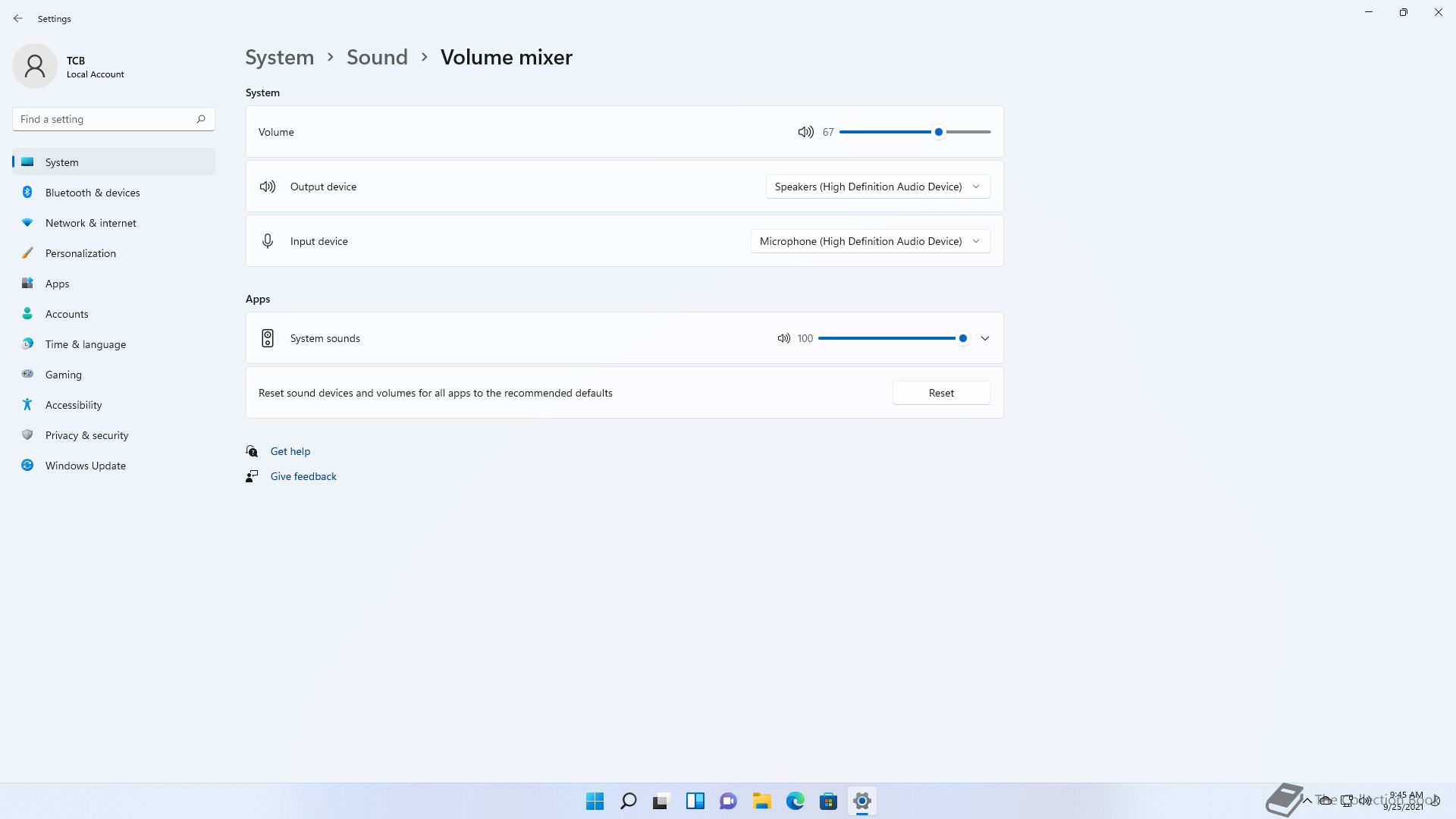Screen dimensions: 1456x819
Task: Click the Get help icon
Action: pos(252,451)
